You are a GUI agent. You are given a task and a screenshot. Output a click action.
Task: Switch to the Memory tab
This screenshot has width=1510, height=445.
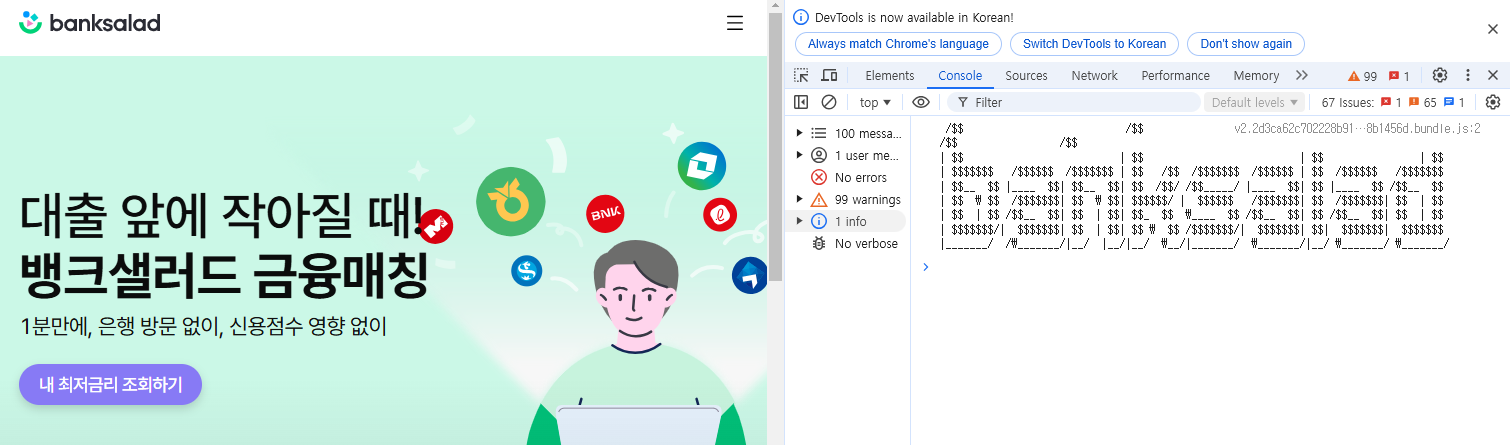click(1256, 76)
